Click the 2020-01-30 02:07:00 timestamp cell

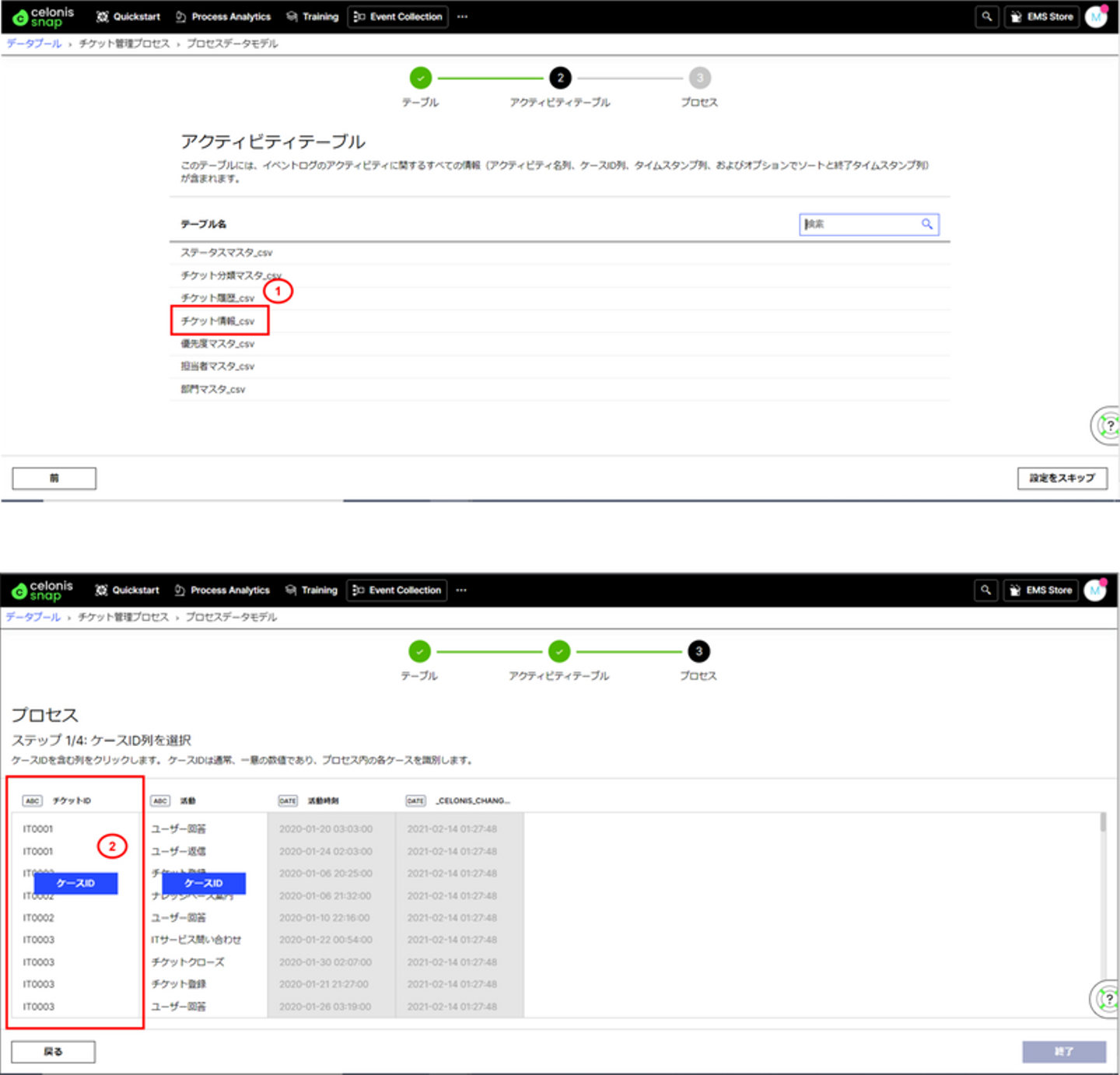pos(326,962)
